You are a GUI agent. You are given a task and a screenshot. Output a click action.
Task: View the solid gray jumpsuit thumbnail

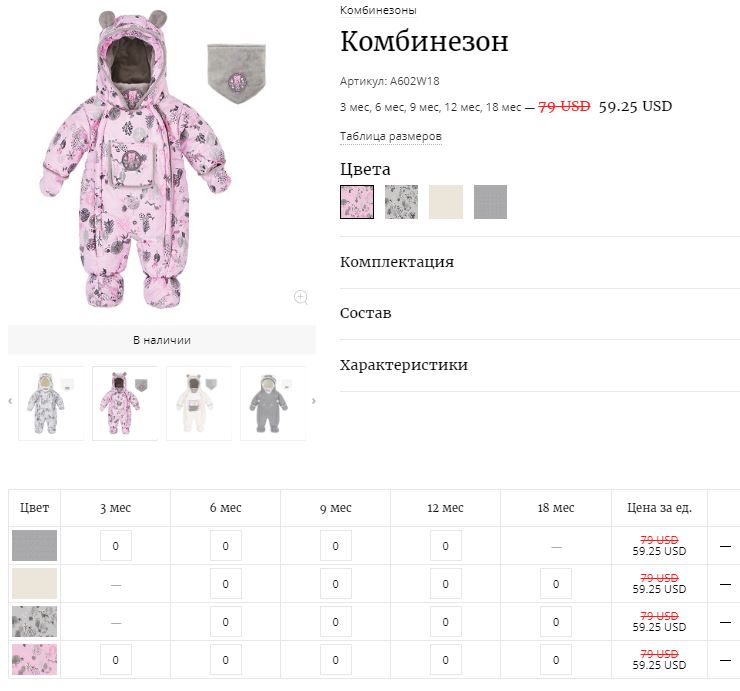click(272, 403)
